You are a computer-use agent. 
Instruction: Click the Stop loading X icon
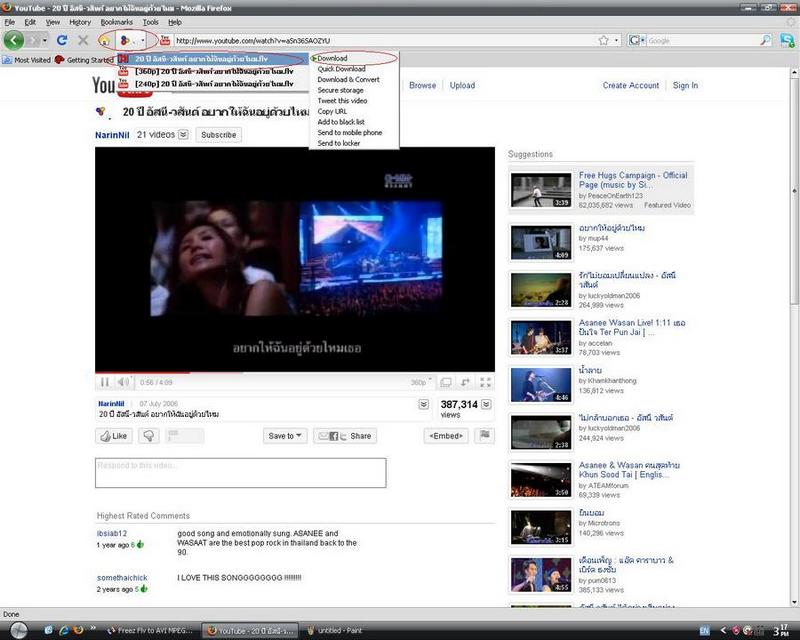83,40
